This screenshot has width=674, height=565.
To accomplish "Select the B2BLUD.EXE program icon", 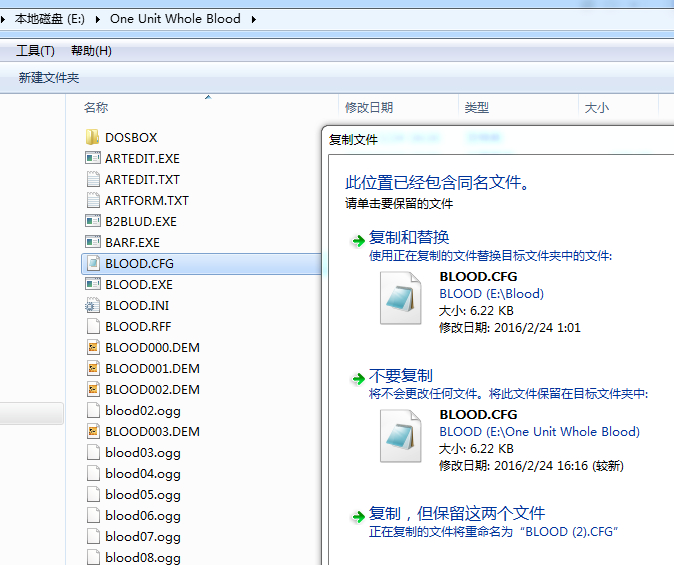I will [93, 221].
